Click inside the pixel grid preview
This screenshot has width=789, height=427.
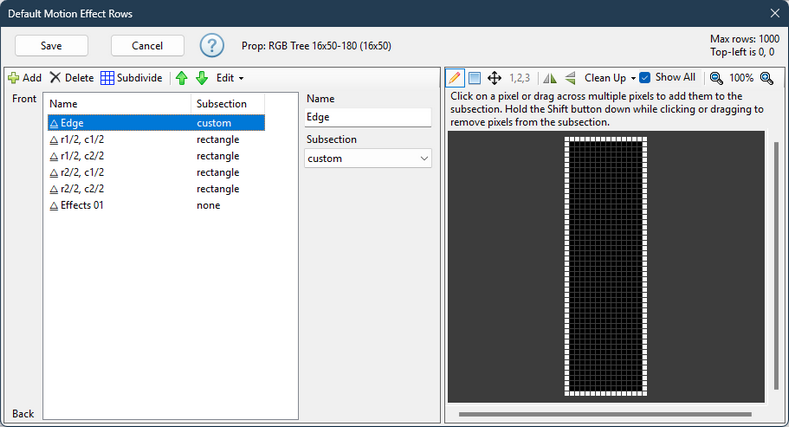pos(606,267)
